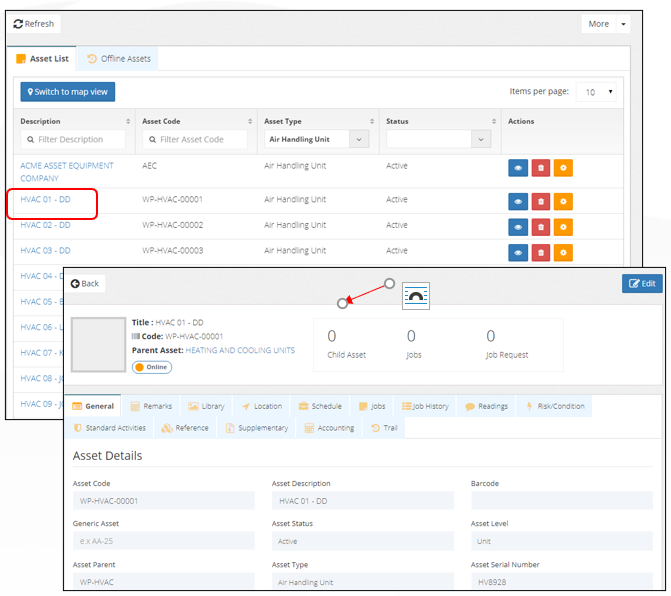Select the Asset List tab
Screen dimensions: 671x596
pos(42,59)
